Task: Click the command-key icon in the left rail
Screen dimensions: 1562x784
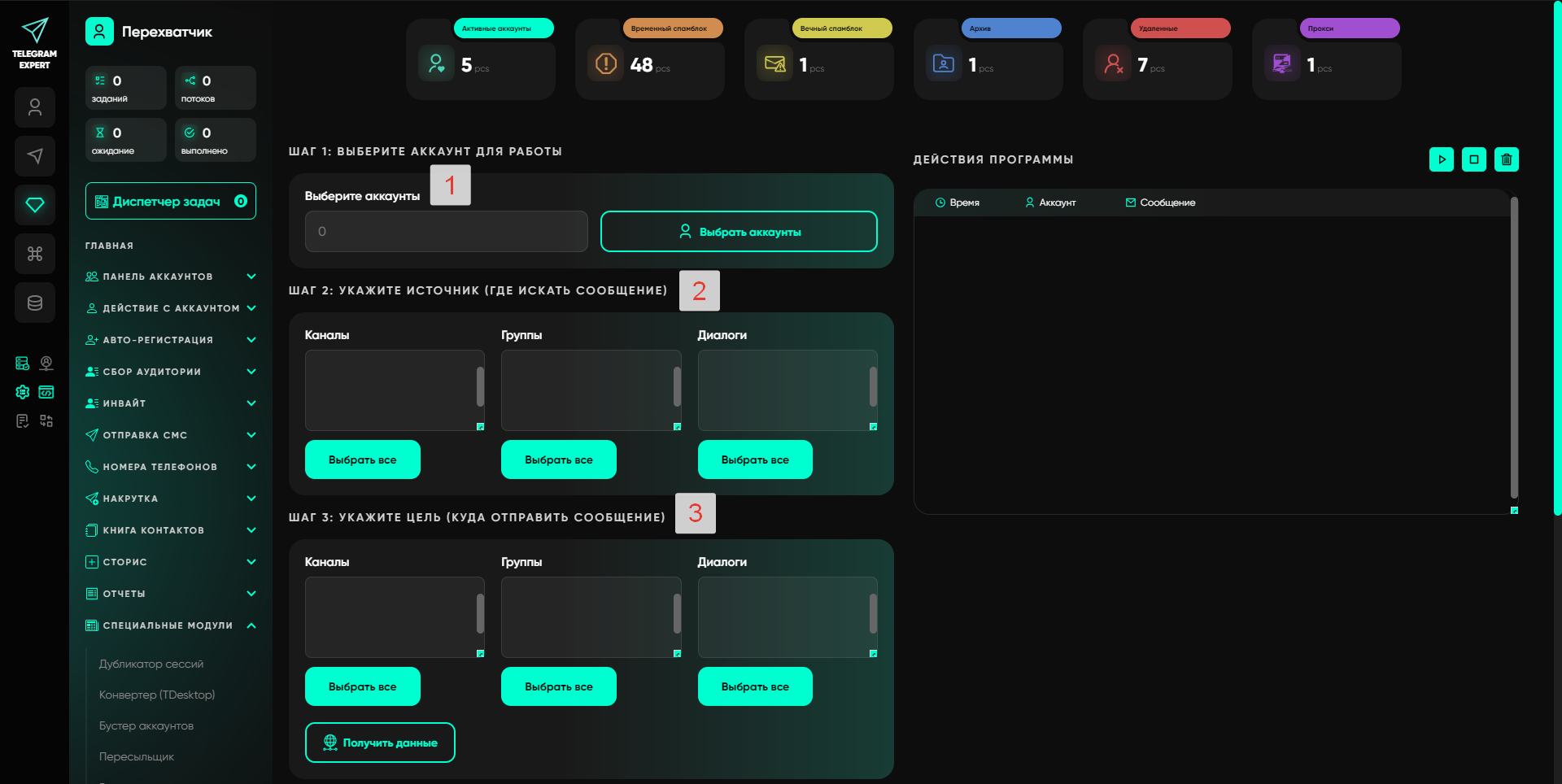Action: click(35, 254)
